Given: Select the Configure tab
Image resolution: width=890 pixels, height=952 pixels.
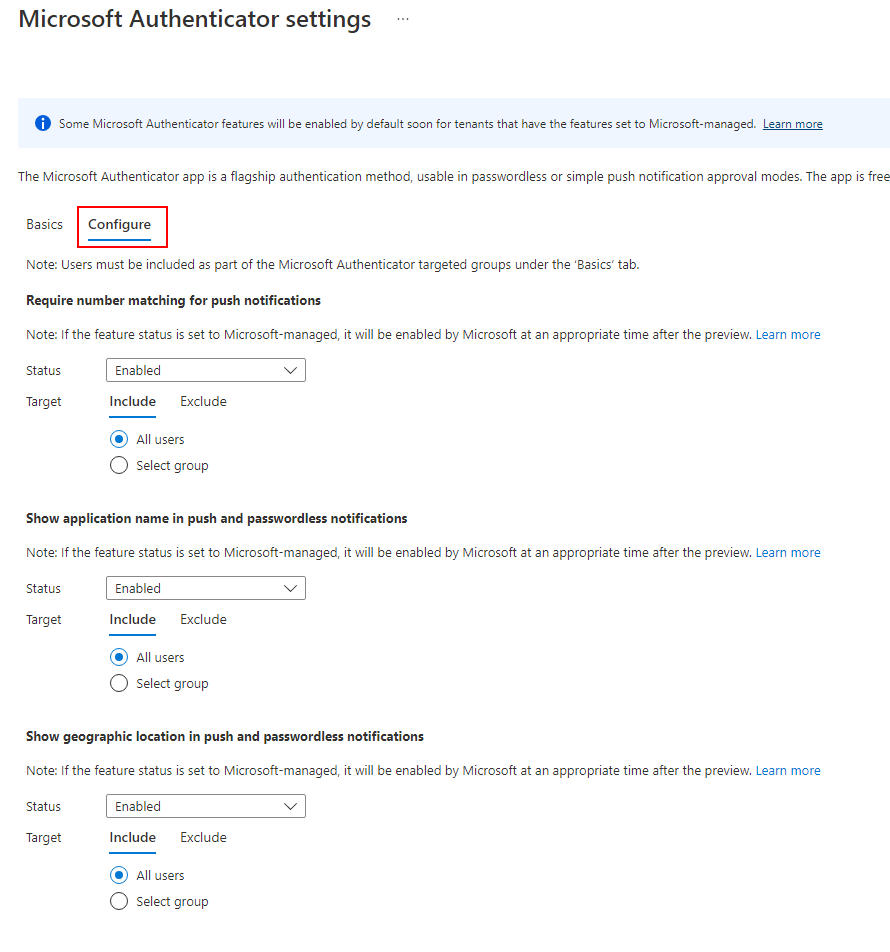Looking at the screenshot, I should point(120,224).
